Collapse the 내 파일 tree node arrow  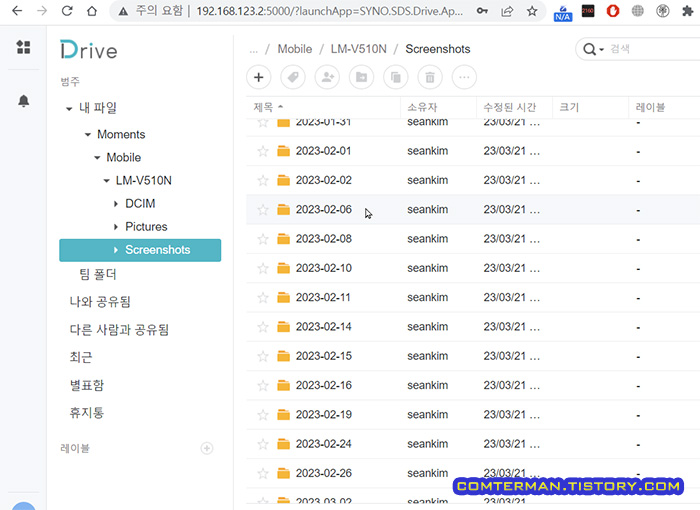click(x=69, y=109)
